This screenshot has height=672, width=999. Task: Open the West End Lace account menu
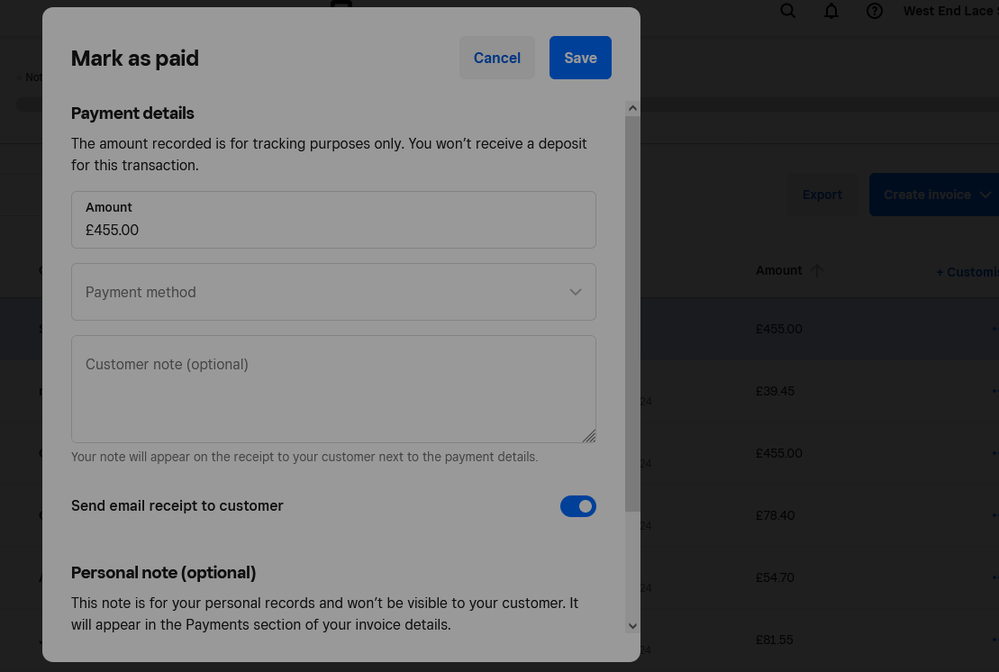[x=948, y=11]
